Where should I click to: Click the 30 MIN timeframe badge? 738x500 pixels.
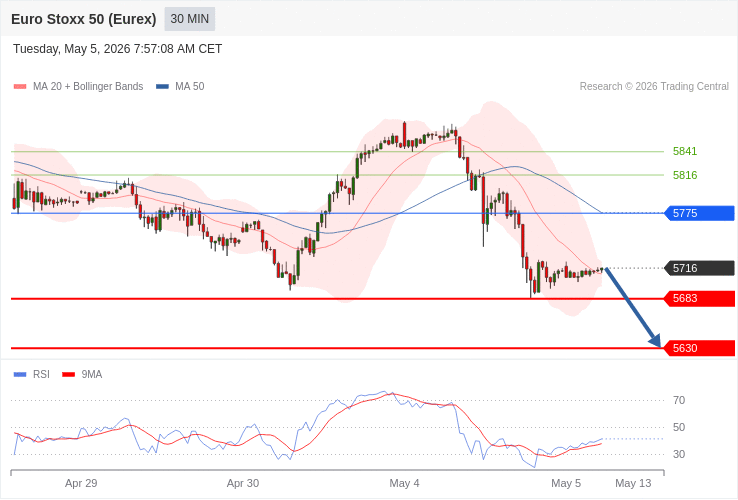point(190,19)
